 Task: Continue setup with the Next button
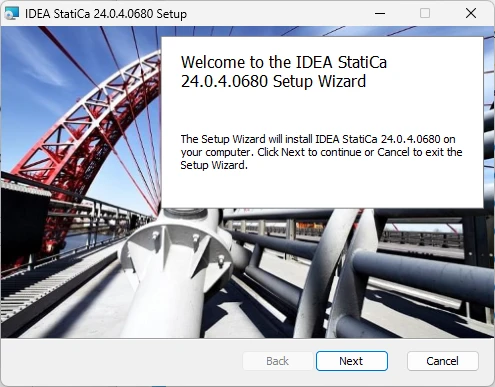tap(352, 361)
